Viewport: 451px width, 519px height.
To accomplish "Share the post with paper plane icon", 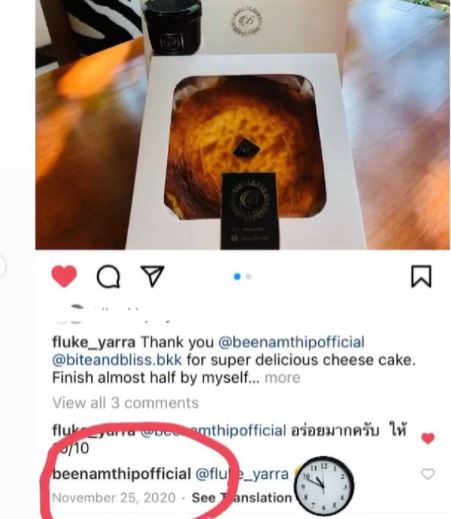I will click(x=152, y=276).
